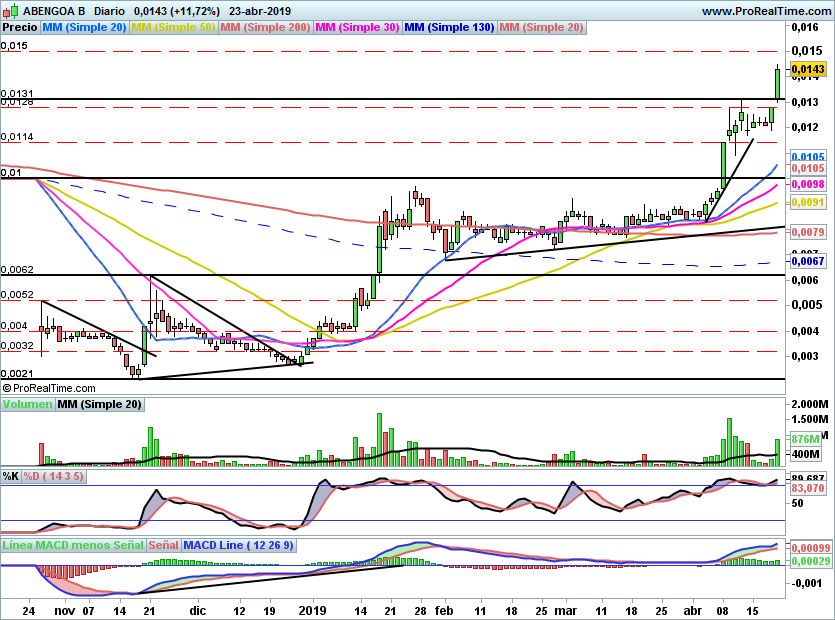
Task: Open the www.ProRealTime.com link
Action: pyautogui.click(x=765, y=11)
